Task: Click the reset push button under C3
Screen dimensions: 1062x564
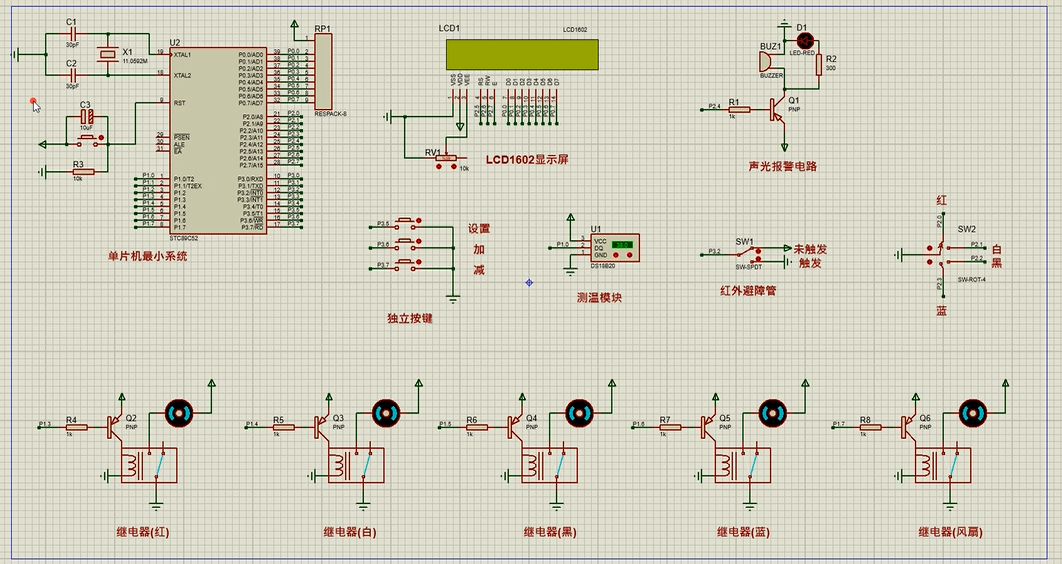Action: [87, 140]
